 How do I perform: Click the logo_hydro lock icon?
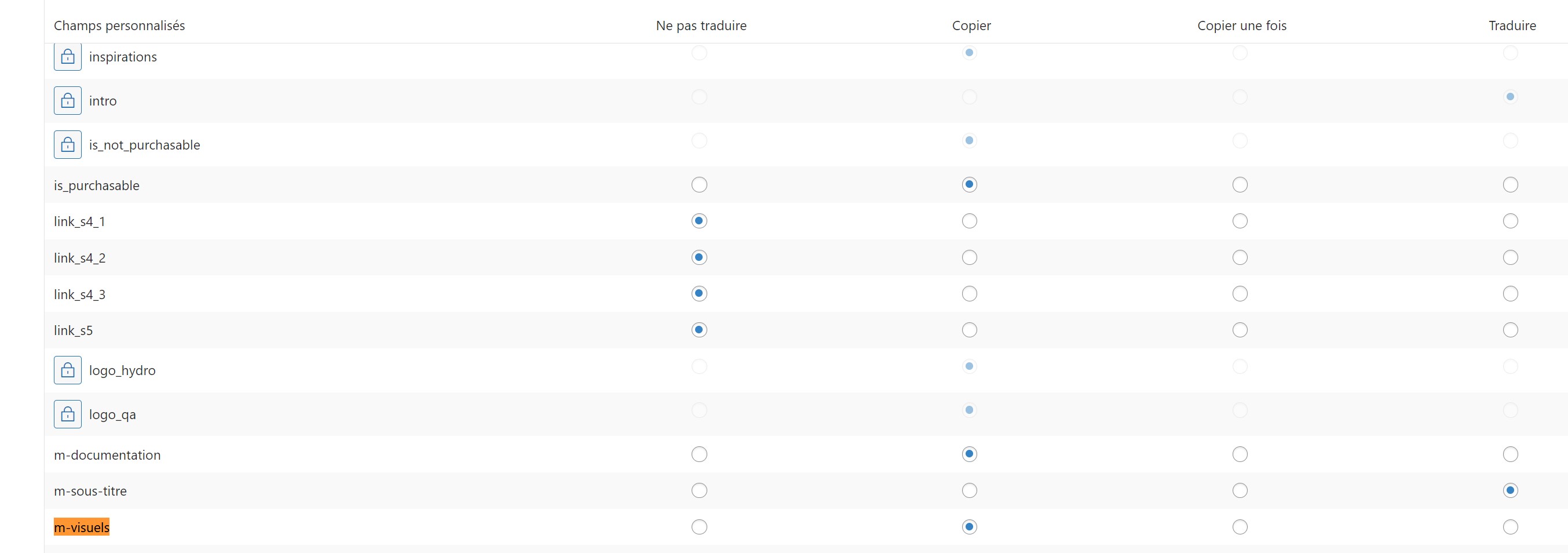(68, 370)
